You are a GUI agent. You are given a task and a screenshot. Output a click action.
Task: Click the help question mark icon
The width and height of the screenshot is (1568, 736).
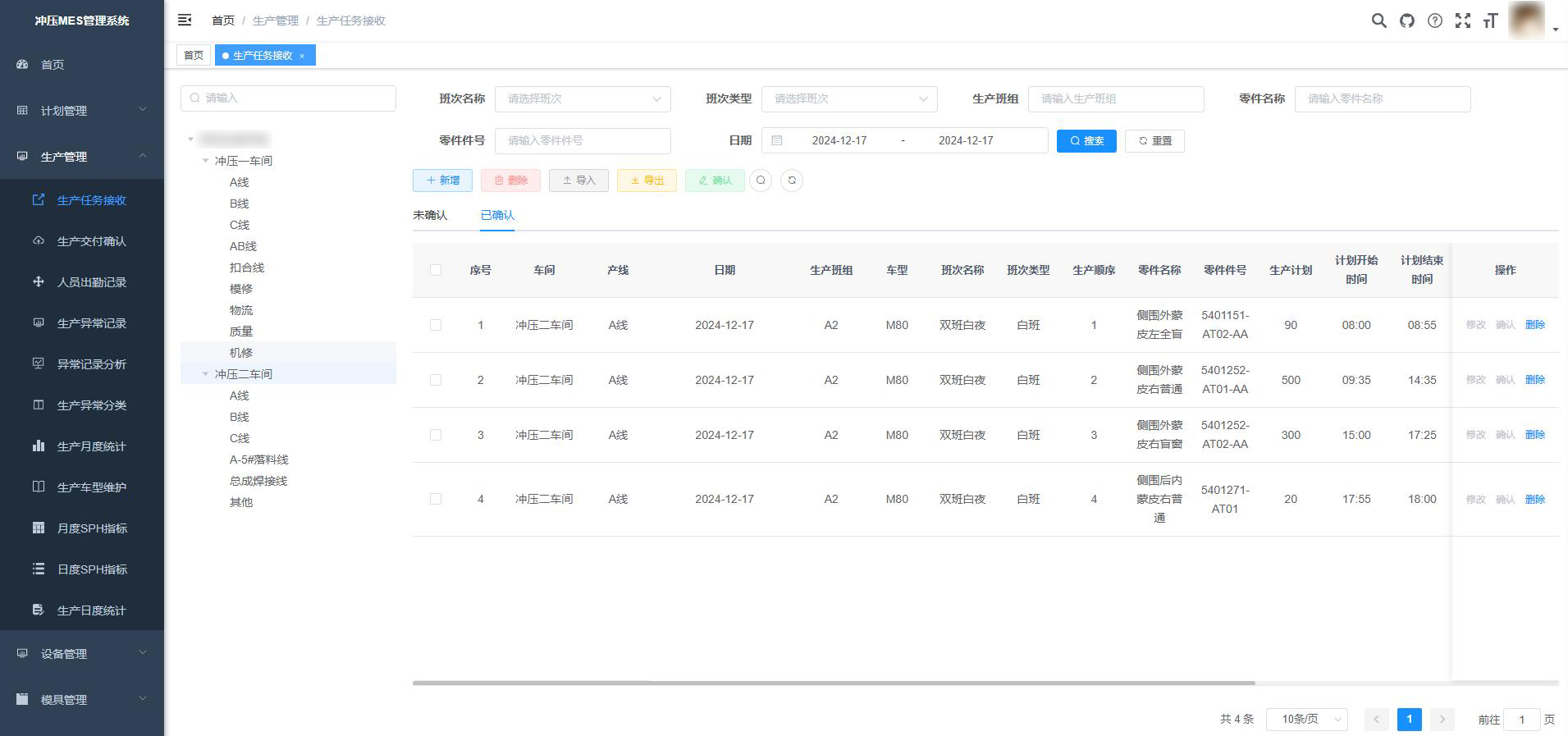coord(1434,21)
